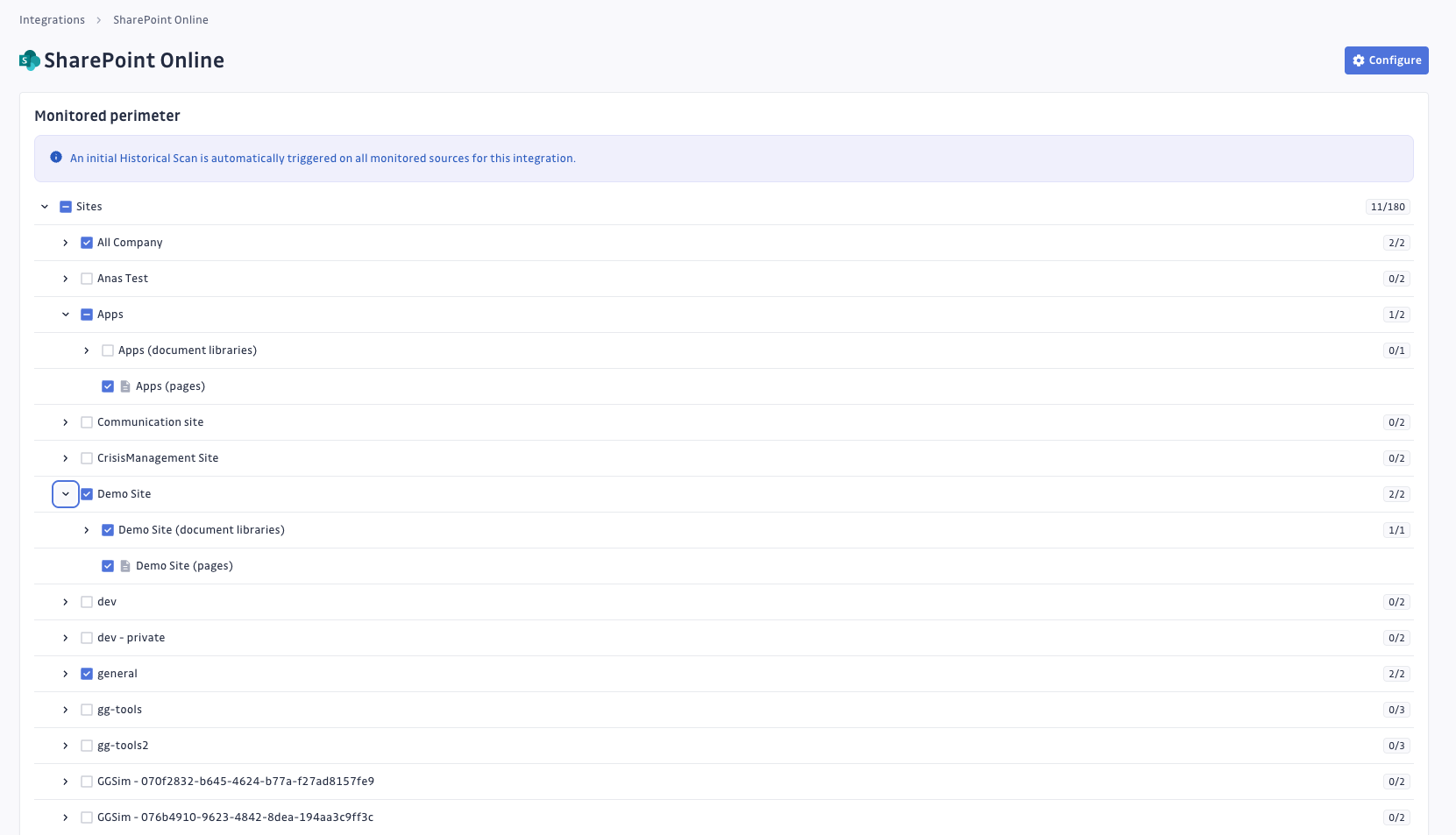Screen dimensions: 1456x835
Task: Expand the dev - private row
Action: pyautogui.click(x=66, y=638)
